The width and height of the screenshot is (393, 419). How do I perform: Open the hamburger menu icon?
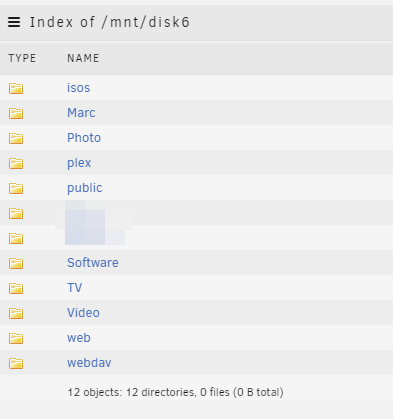[x=14, y=22]
